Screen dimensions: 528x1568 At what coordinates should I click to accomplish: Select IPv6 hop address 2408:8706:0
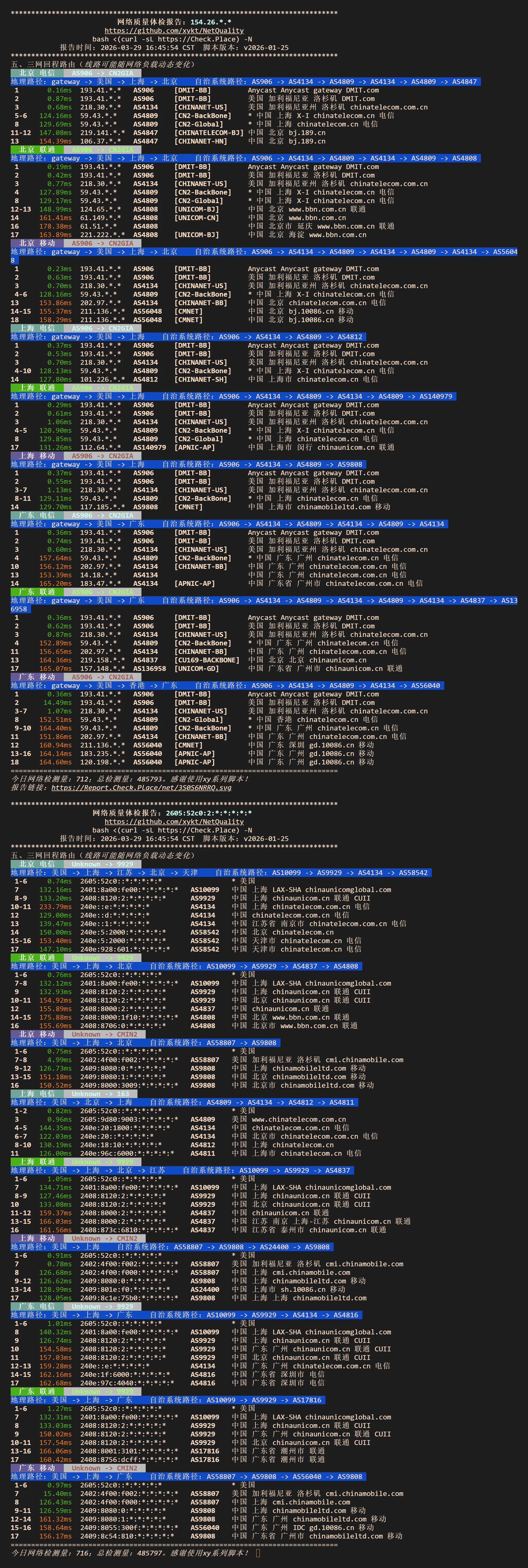pos(123,1026)
